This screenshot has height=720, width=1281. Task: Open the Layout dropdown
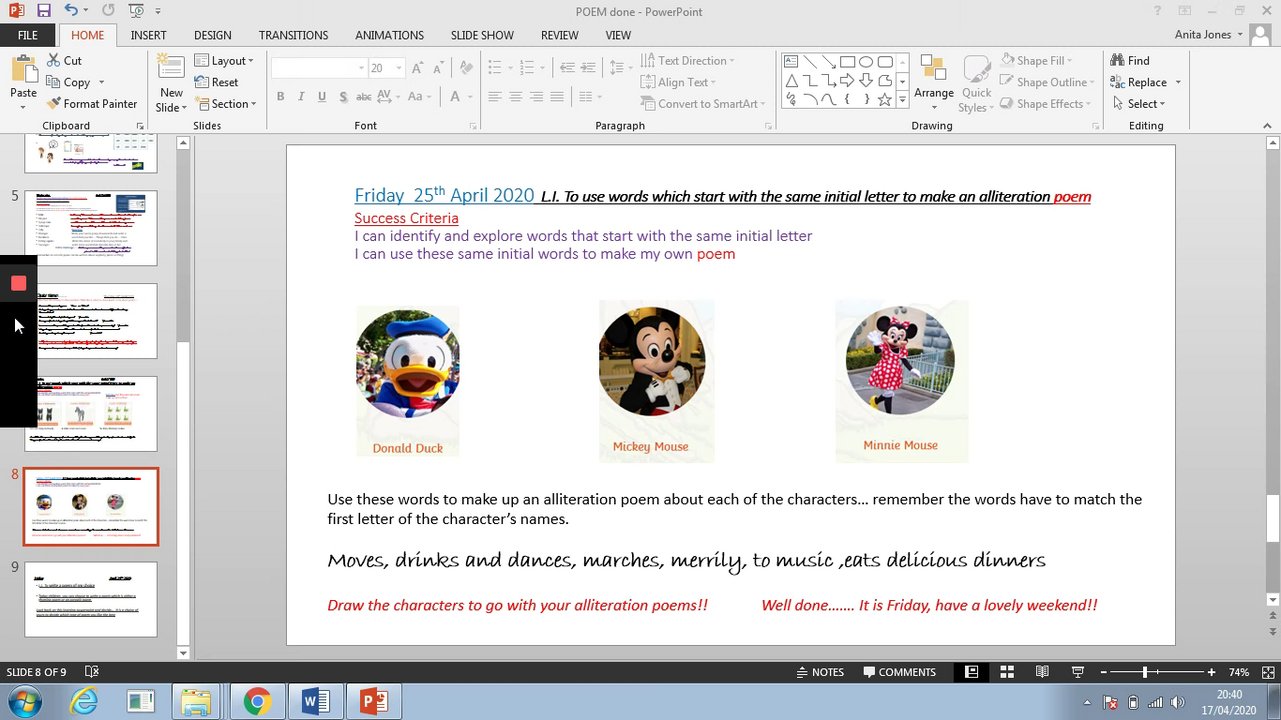(224, 61)
